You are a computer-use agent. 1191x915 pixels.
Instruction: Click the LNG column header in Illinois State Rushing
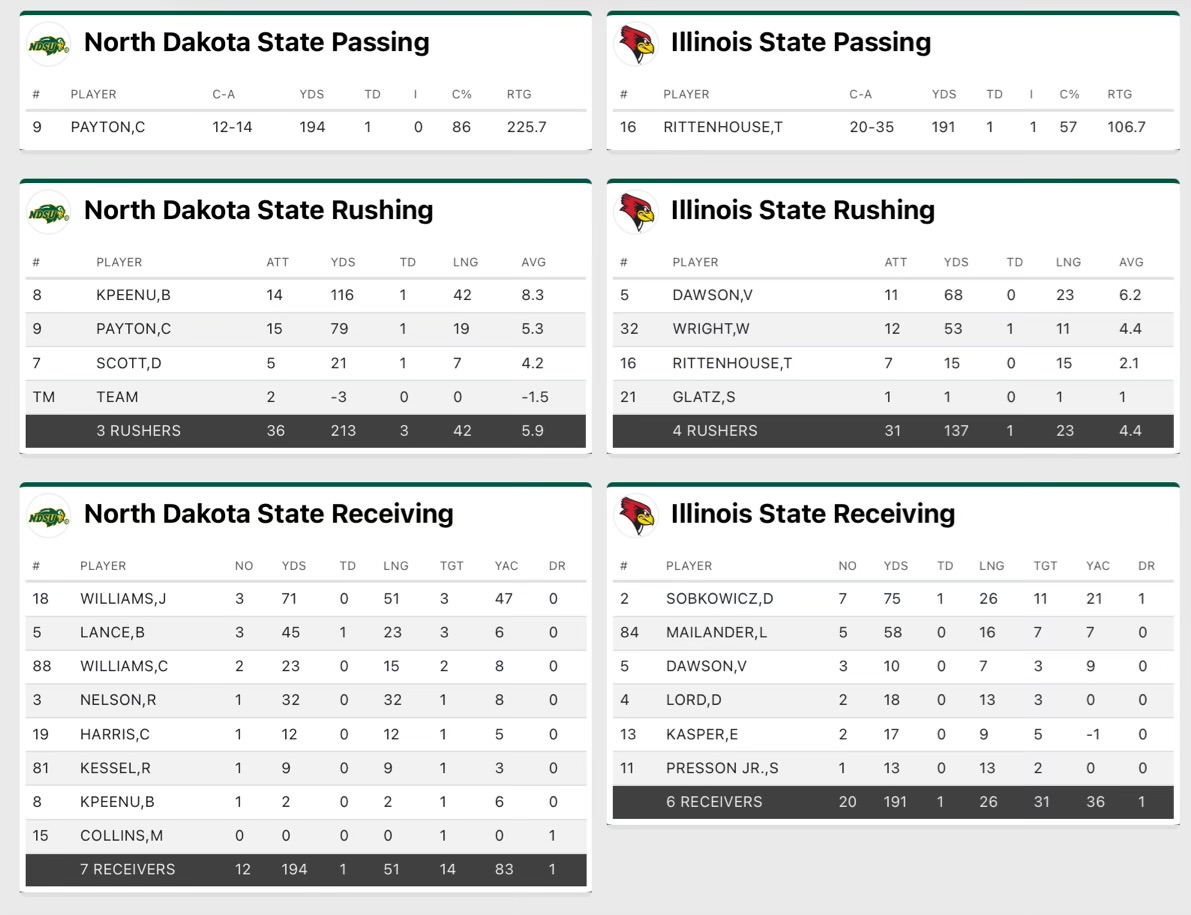coord(1068,262)
